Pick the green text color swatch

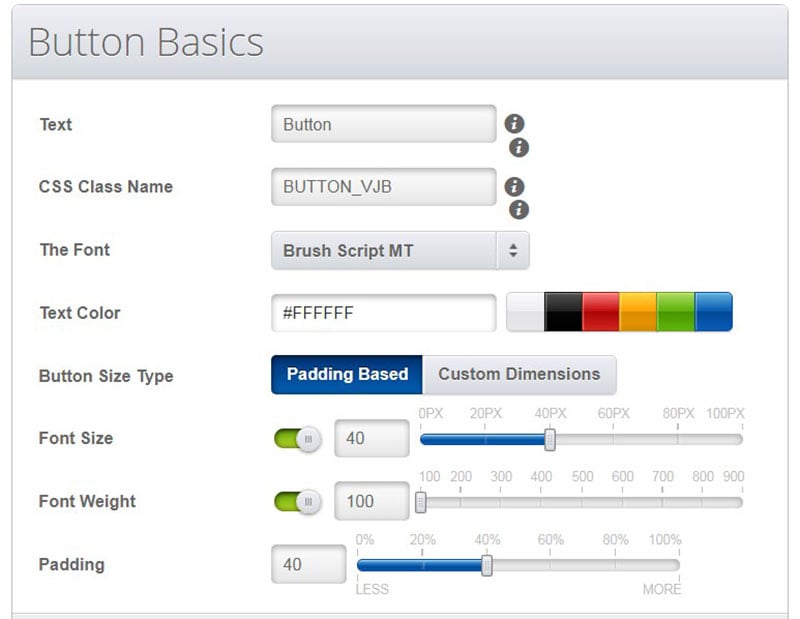[676, 312]
